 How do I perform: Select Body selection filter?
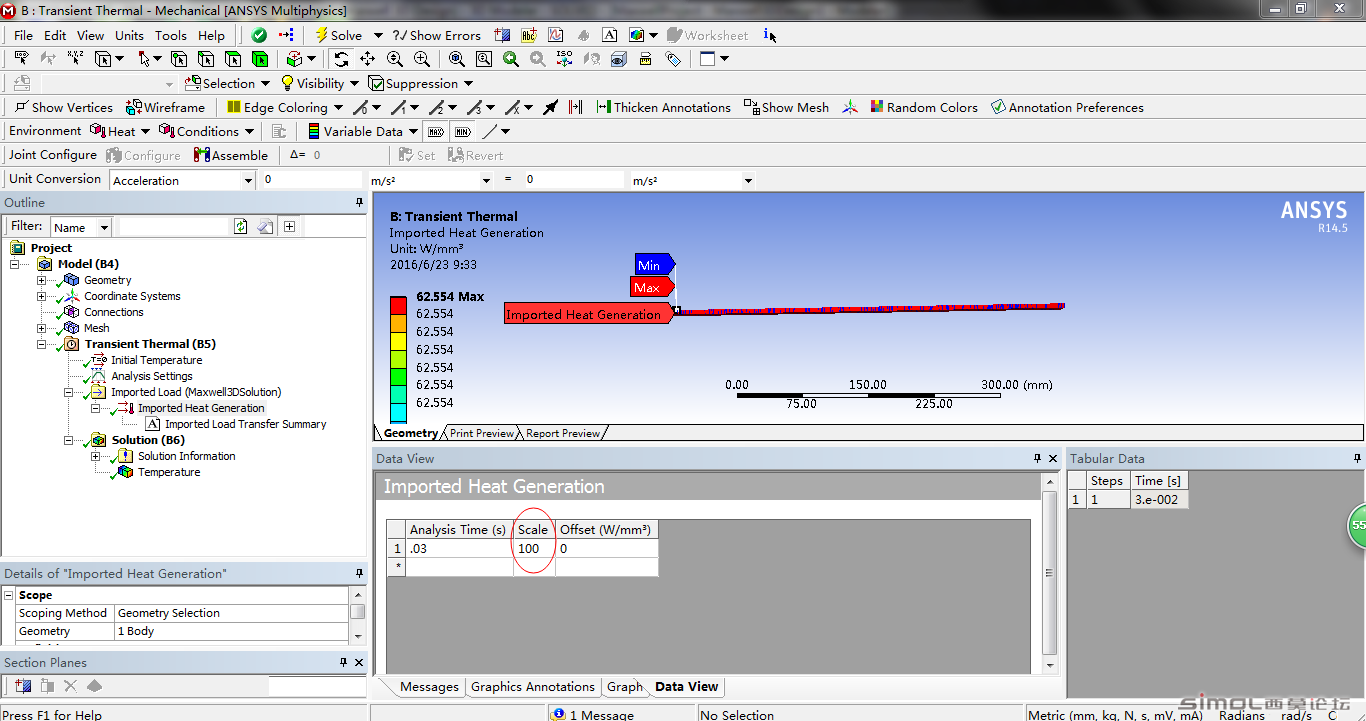click(x=260, y=59)
